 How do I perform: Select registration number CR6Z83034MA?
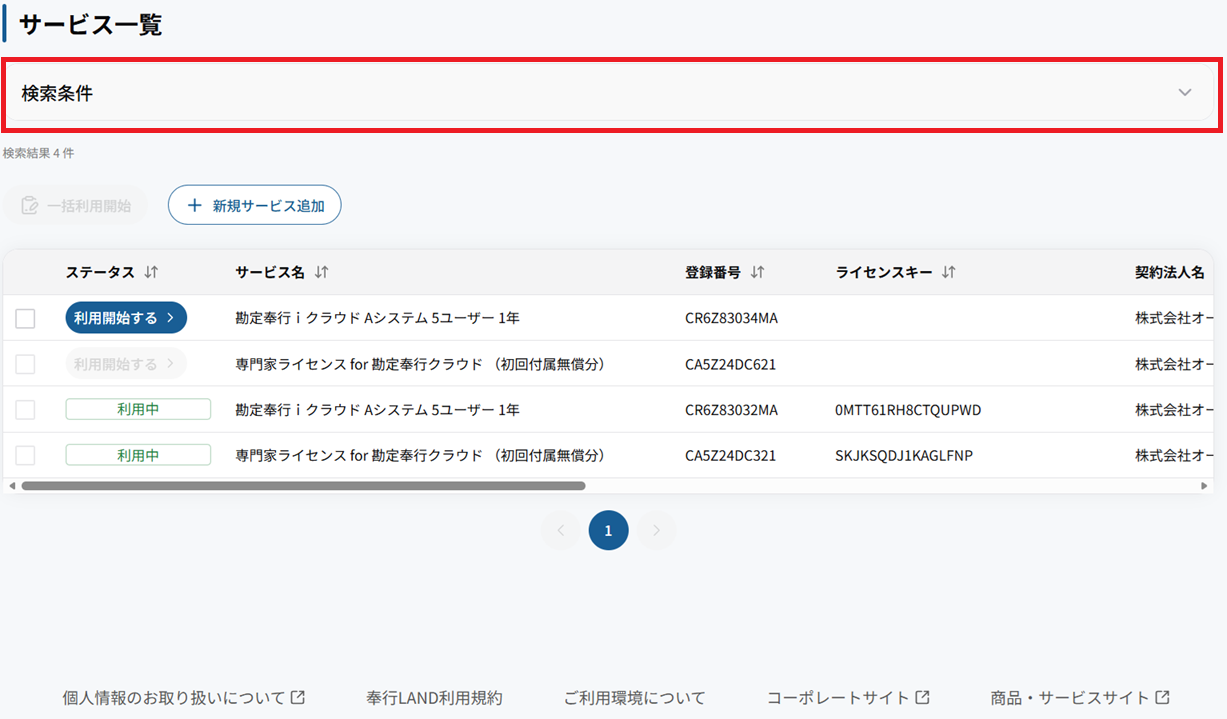pyautogui.click(x=731, y=318)
